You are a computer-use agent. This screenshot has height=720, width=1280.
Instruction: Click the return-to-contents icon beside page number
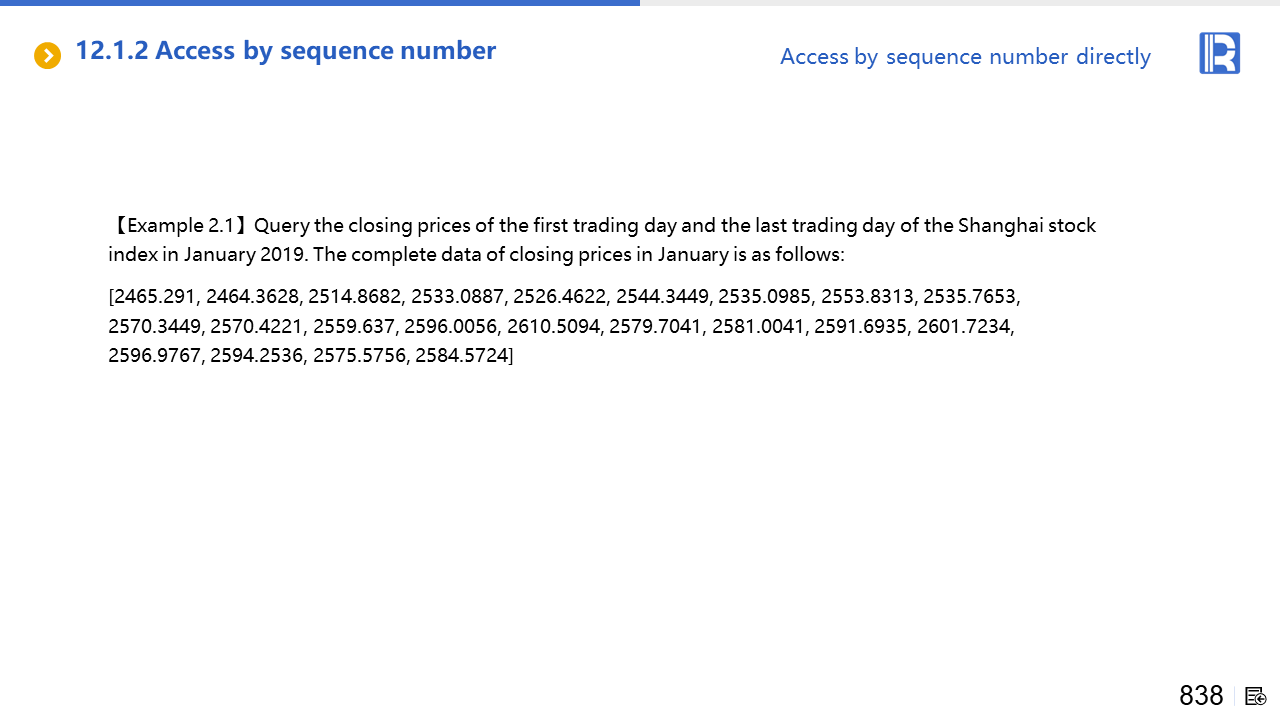[1256, 696]
